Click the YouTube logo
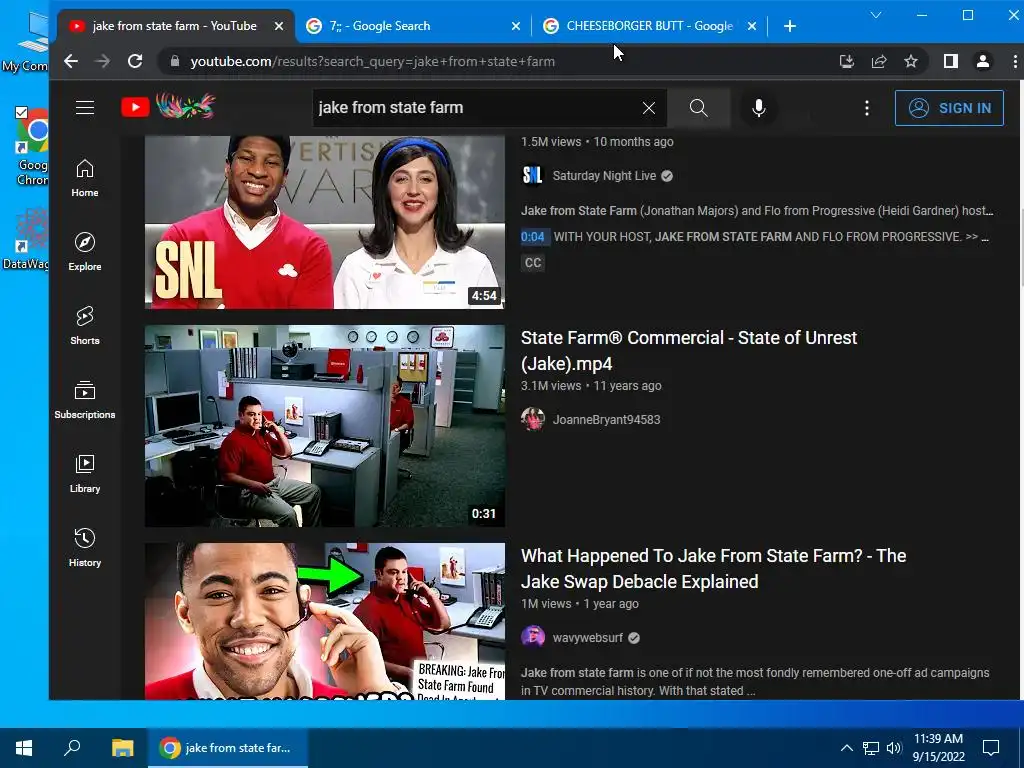This screenshot has height=768, width=1024. coord(168,106)
